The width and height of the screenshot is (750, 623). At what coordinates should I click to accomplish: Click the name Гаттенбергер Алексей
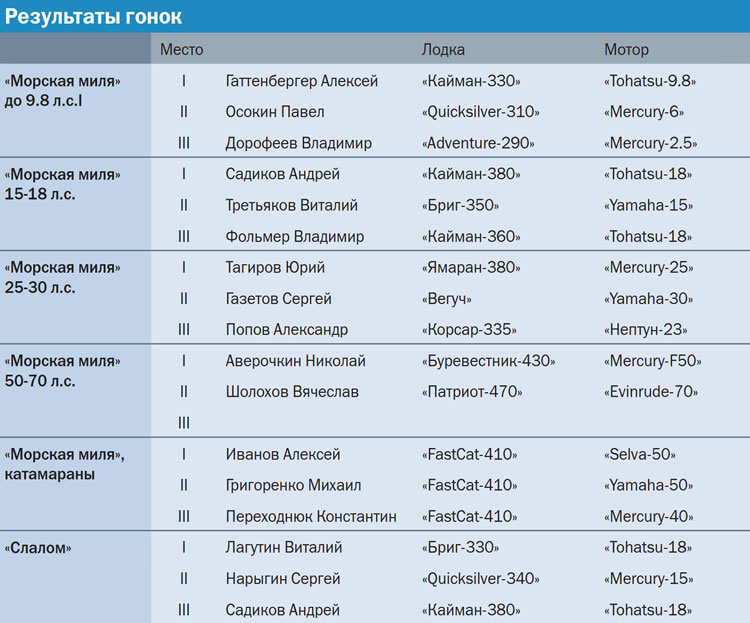pos(302,81)
